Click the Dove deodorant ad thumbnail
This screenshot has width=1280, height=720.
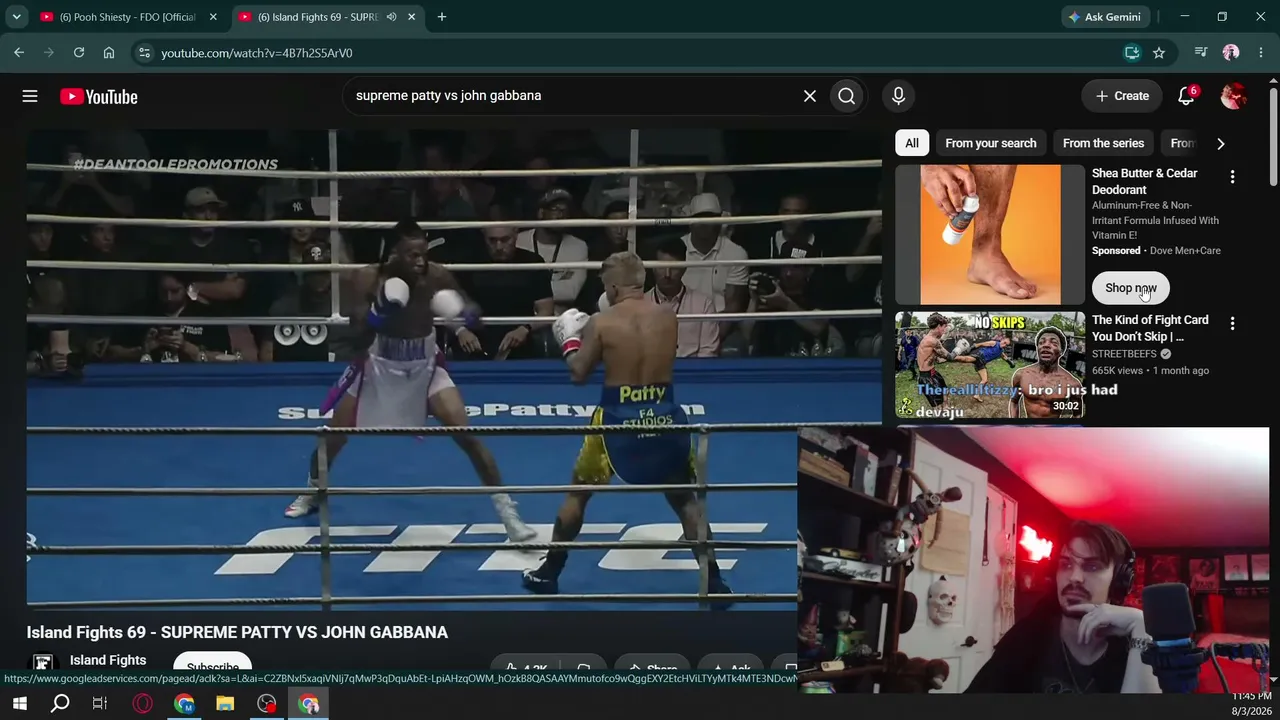click(990, 235)
